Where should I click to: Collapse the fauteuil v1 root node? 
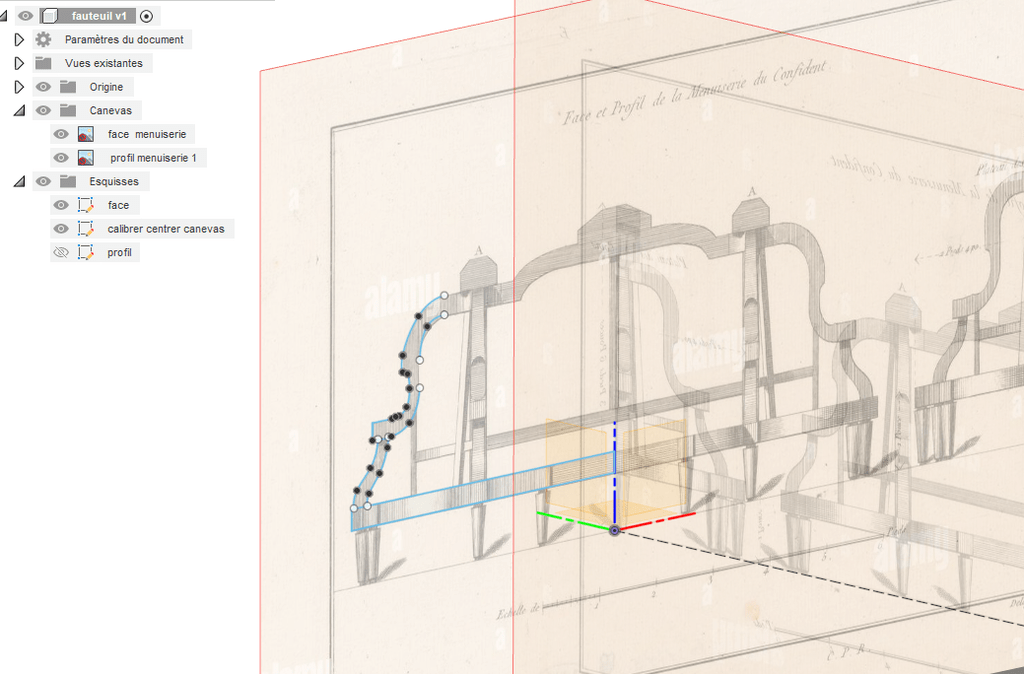click(x=3, y=16)
